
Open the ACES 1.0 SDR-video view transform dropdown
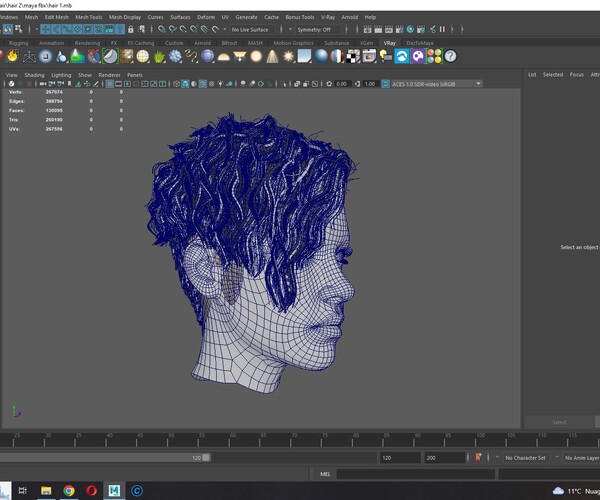point(437,84)
